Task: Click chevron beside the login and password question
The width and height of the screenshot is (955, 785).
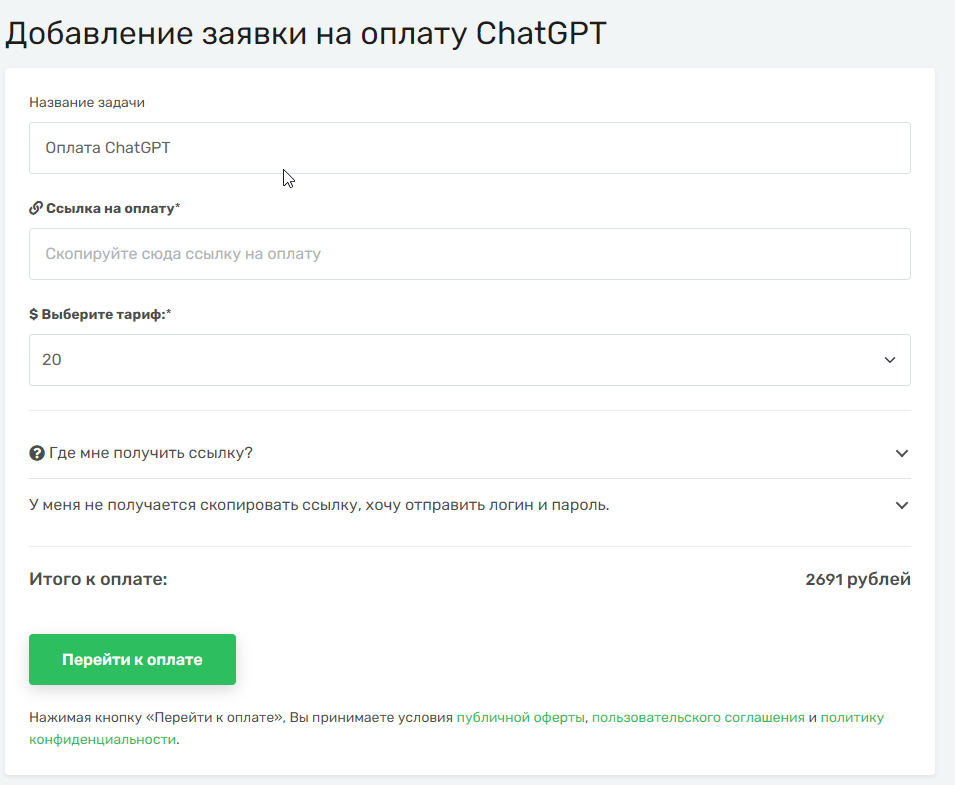Action: [902, 505]
